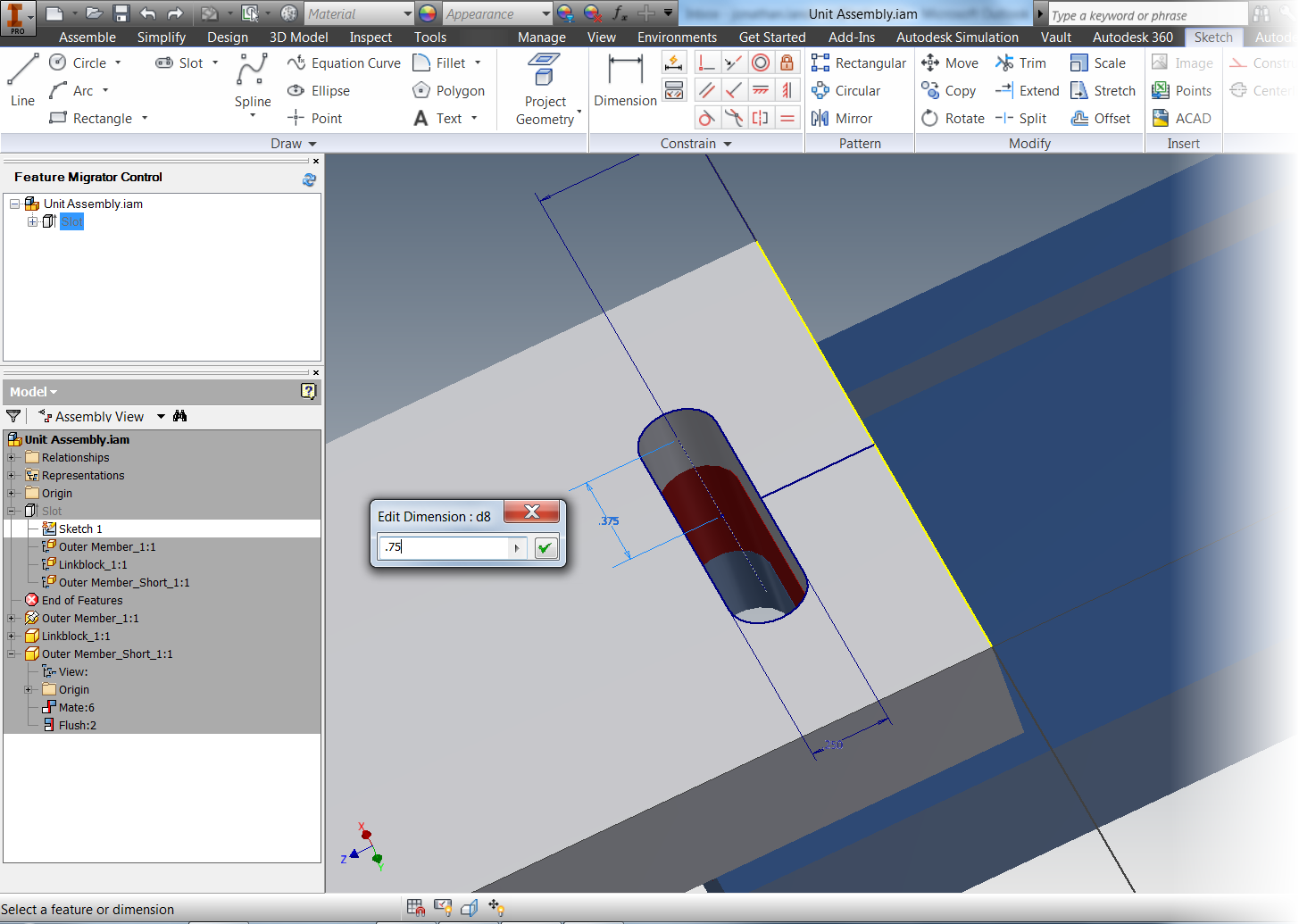Apply the Horizontal constraint
The width and height of the screenshot is (1299, 924).
pyautogui.click(x=760, y=90)
